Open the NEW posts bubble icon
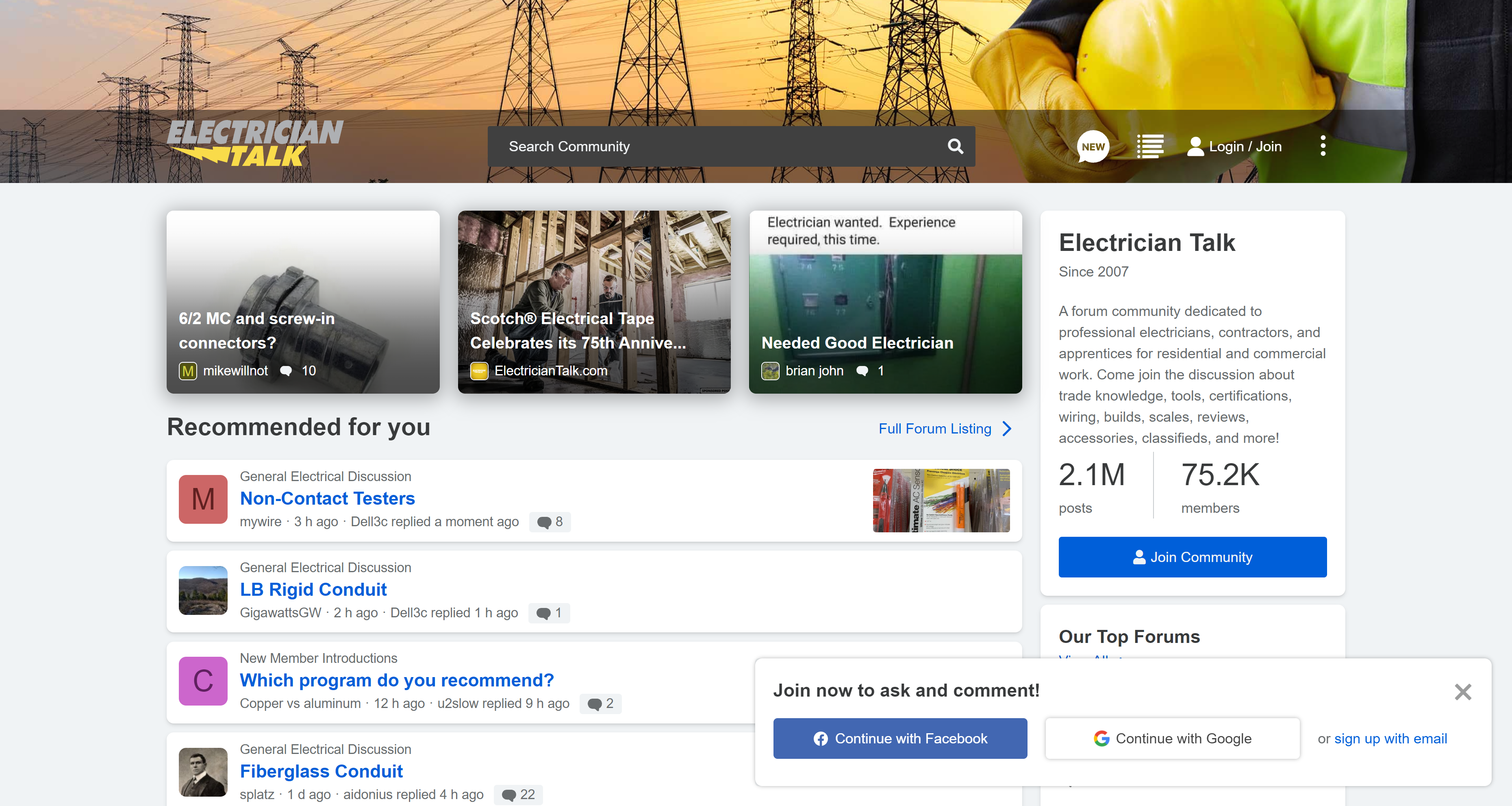Screen dimensions: 1512x806 pyautogui.click(x=1092, y=146)
